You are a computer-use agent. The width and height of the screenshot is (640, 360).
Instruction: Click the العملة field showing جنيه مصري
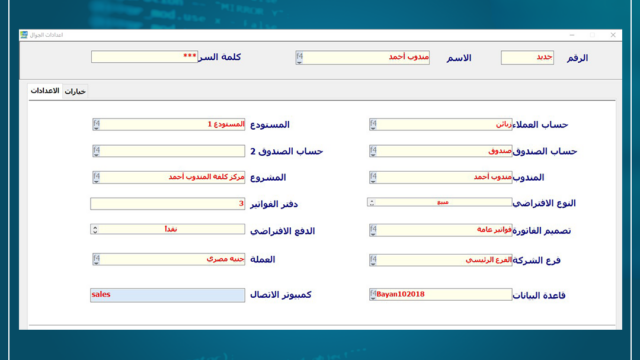[169, 259]
